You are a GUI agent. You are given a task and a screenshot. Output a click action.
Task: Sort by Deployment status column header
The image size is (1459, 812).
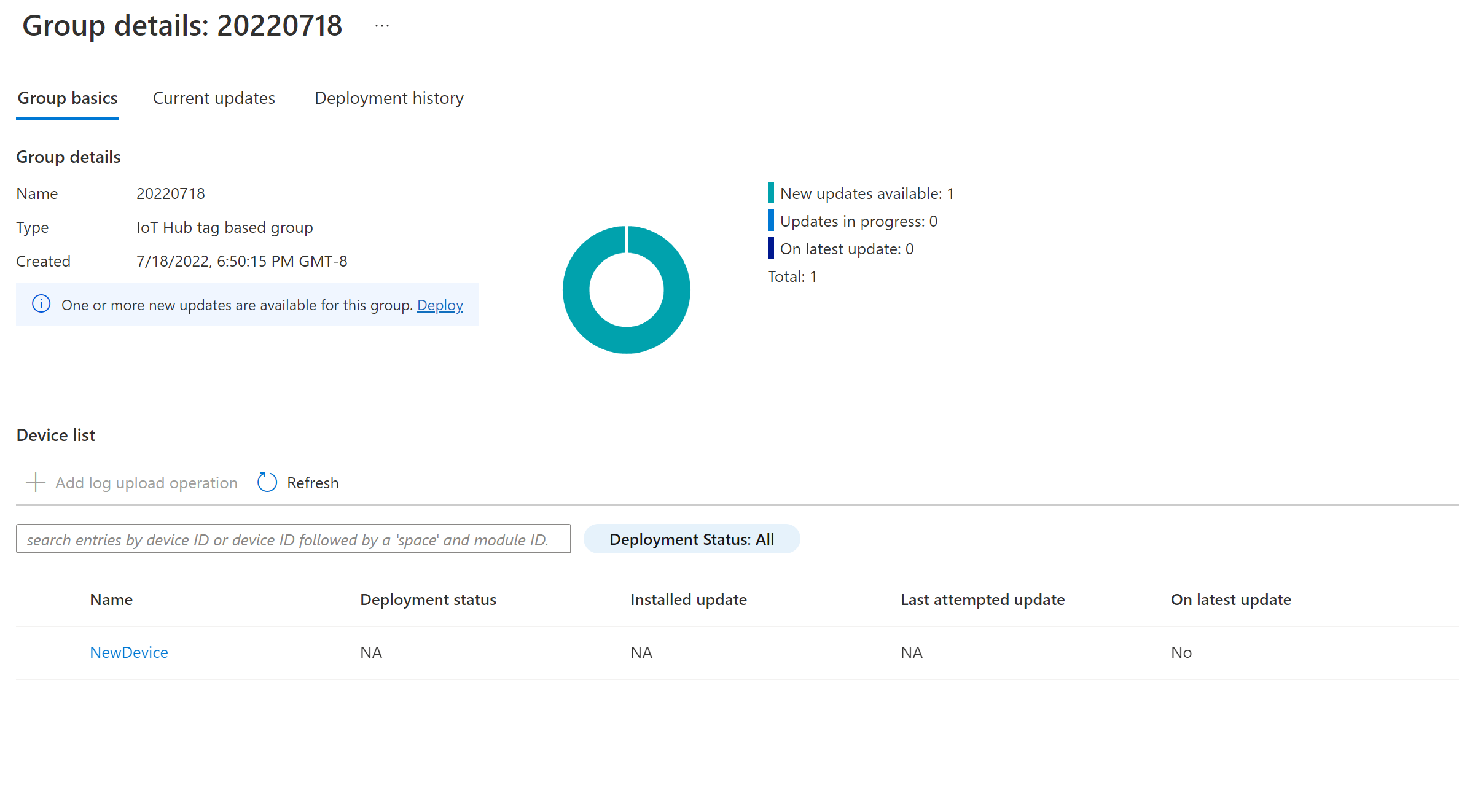[428, 599]
